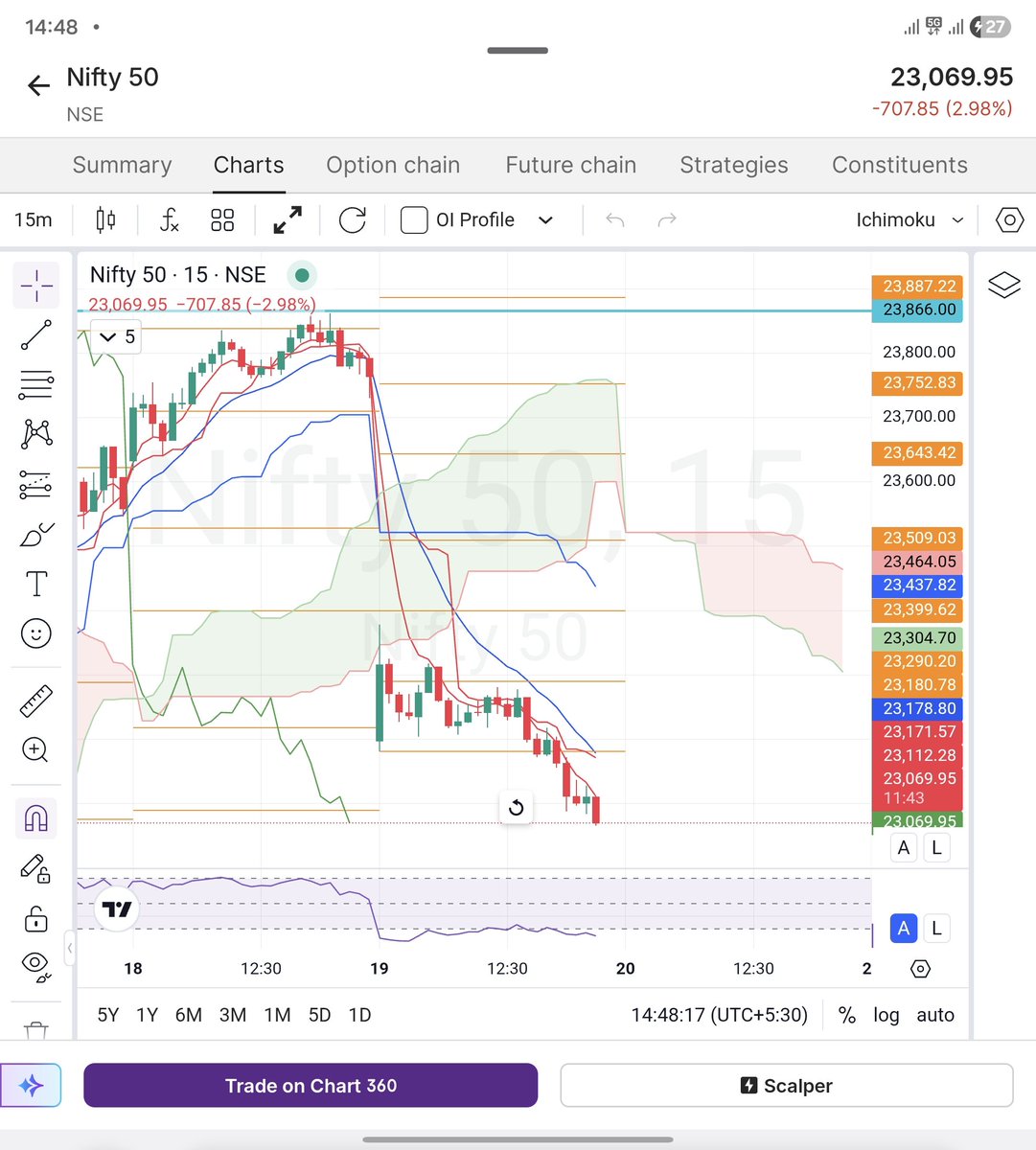Open the Scalper button
The height and width of the screenshot is (1150, 1036).
pos(787,1086)
